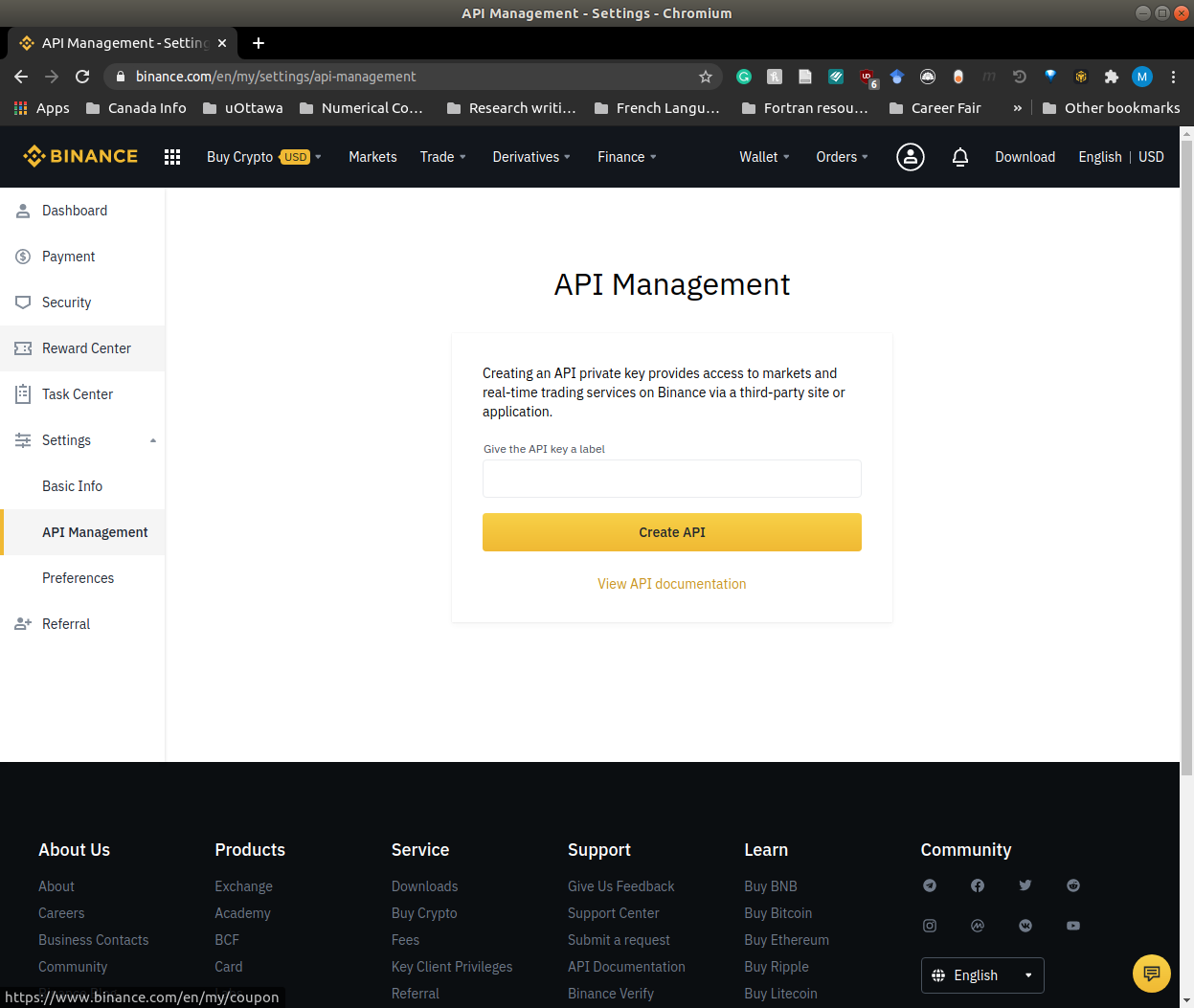The height and width of the screenshot is (1008, 1194).
Task: Click the Chrome profile avatar M
Action: pos(1142,77)
